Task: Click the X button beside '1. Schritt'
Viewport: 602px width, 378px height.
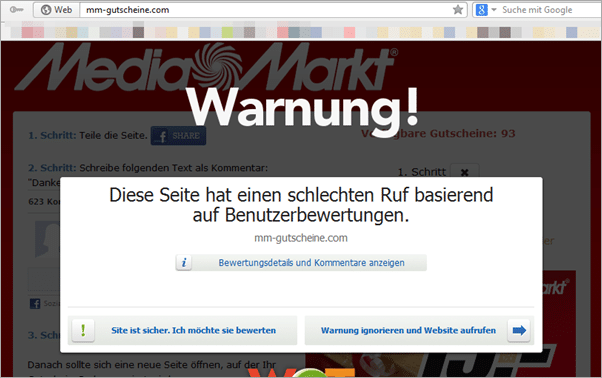Action: 465,172
